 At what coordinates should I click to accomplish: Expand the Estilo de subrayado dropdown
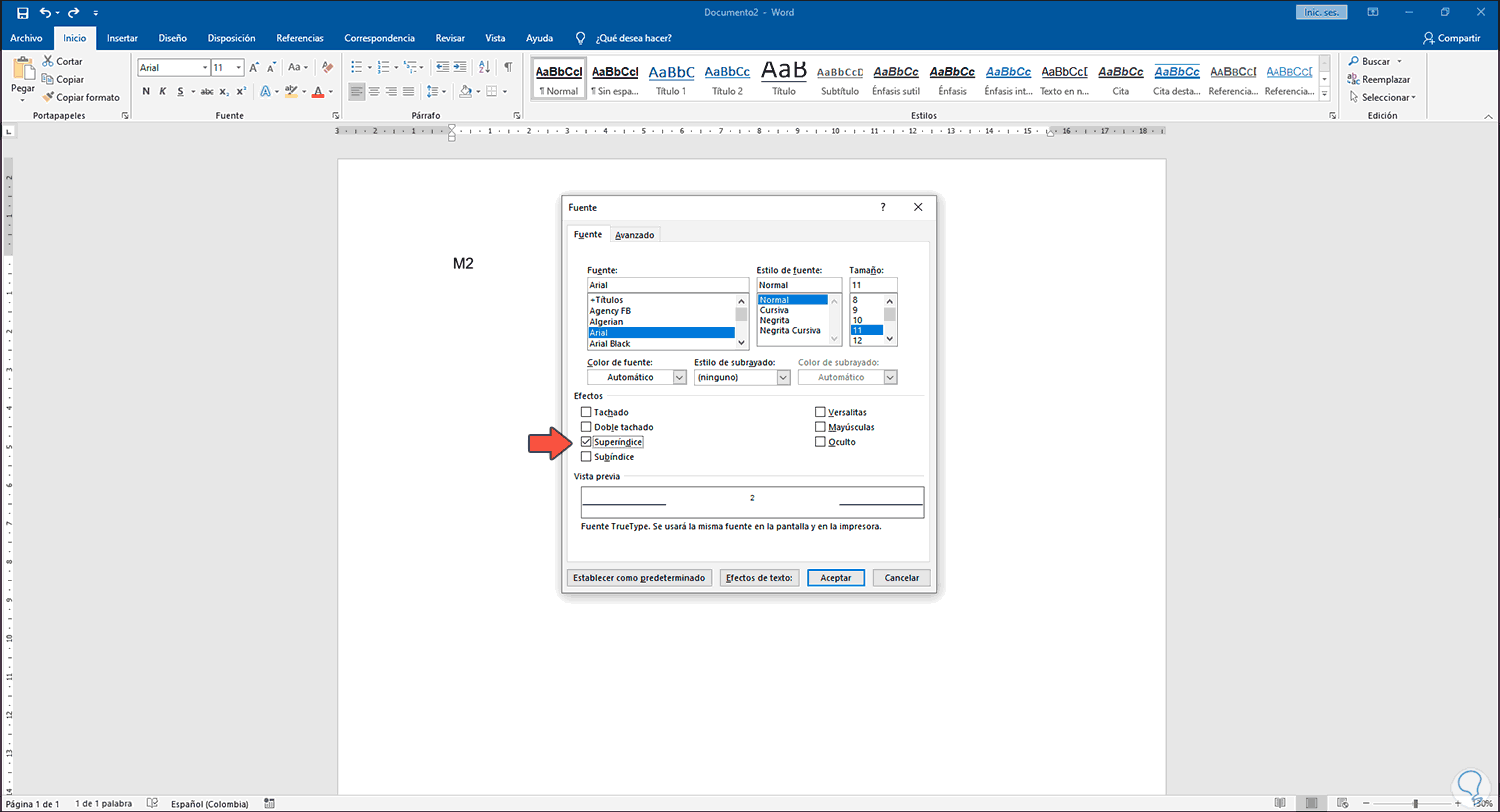(x=783, y=378)
